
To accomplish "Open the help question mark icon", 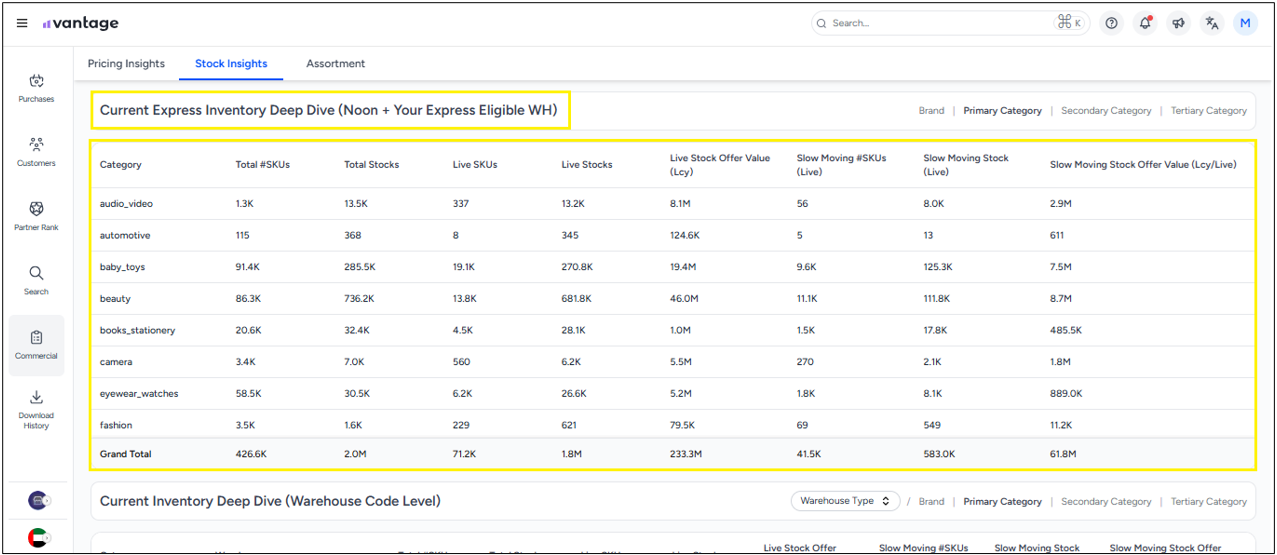I will [1111, 23].
